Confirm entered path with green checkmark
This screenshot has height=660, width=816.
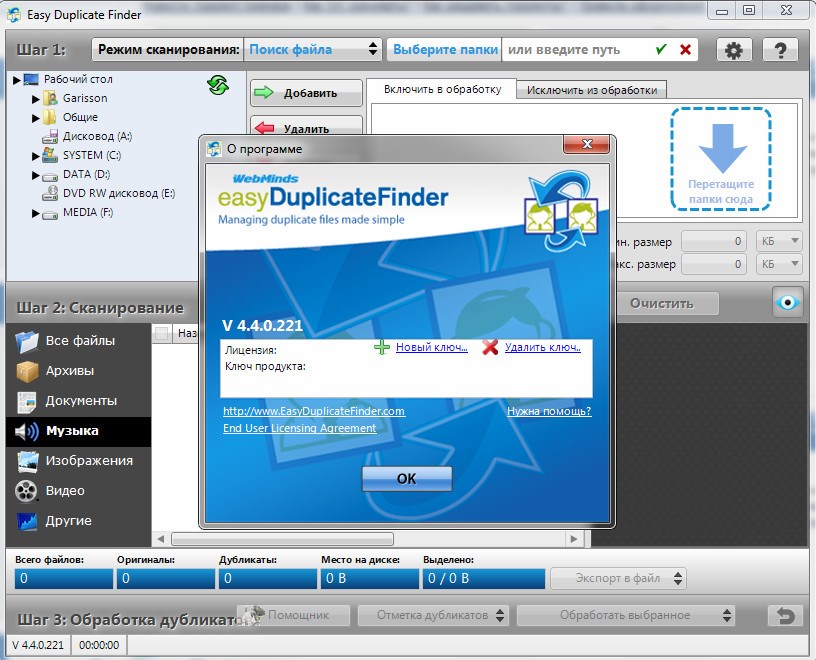[x=661, y=49]
